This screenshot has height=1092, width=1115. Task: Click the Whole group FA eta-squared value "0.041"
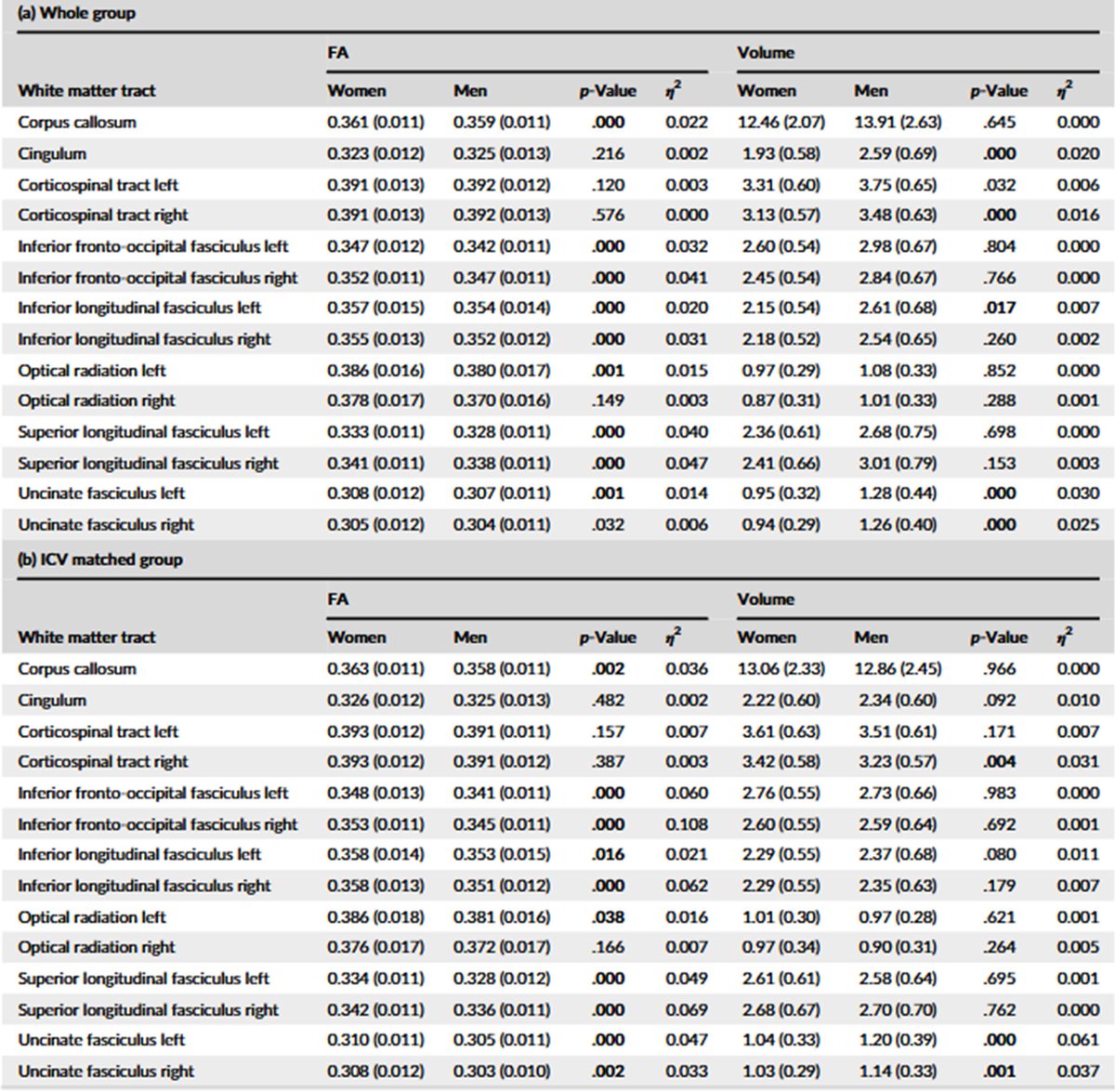coord(687,278)
